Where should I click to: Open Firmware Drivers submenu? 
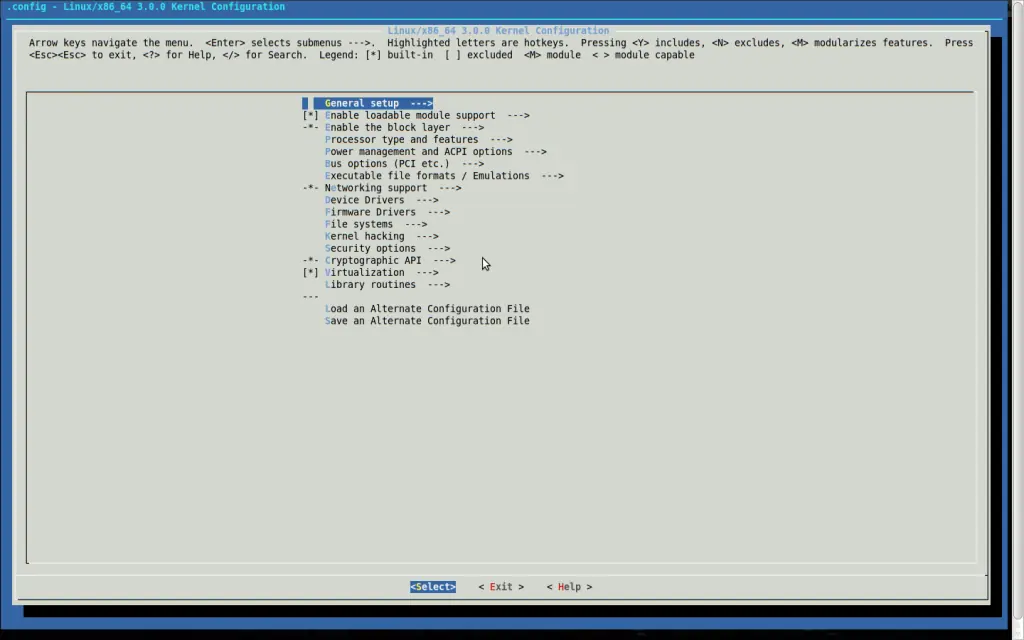click(x=387, y=212)
